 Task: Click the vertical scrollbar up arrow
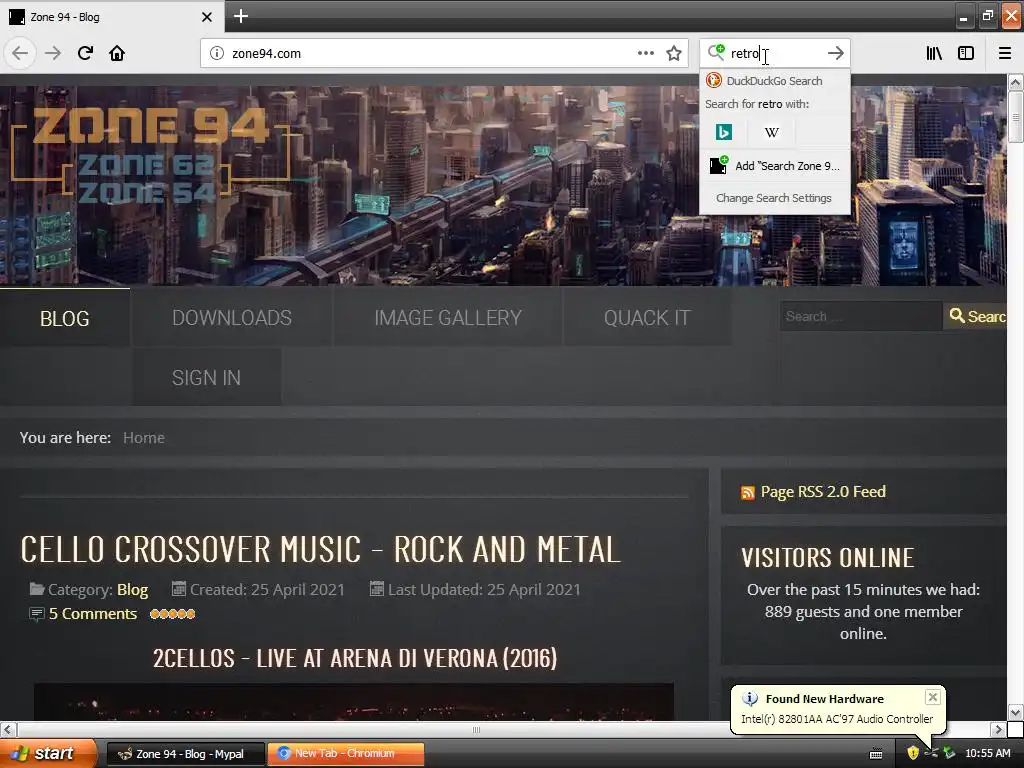[x=1015, y=82]
